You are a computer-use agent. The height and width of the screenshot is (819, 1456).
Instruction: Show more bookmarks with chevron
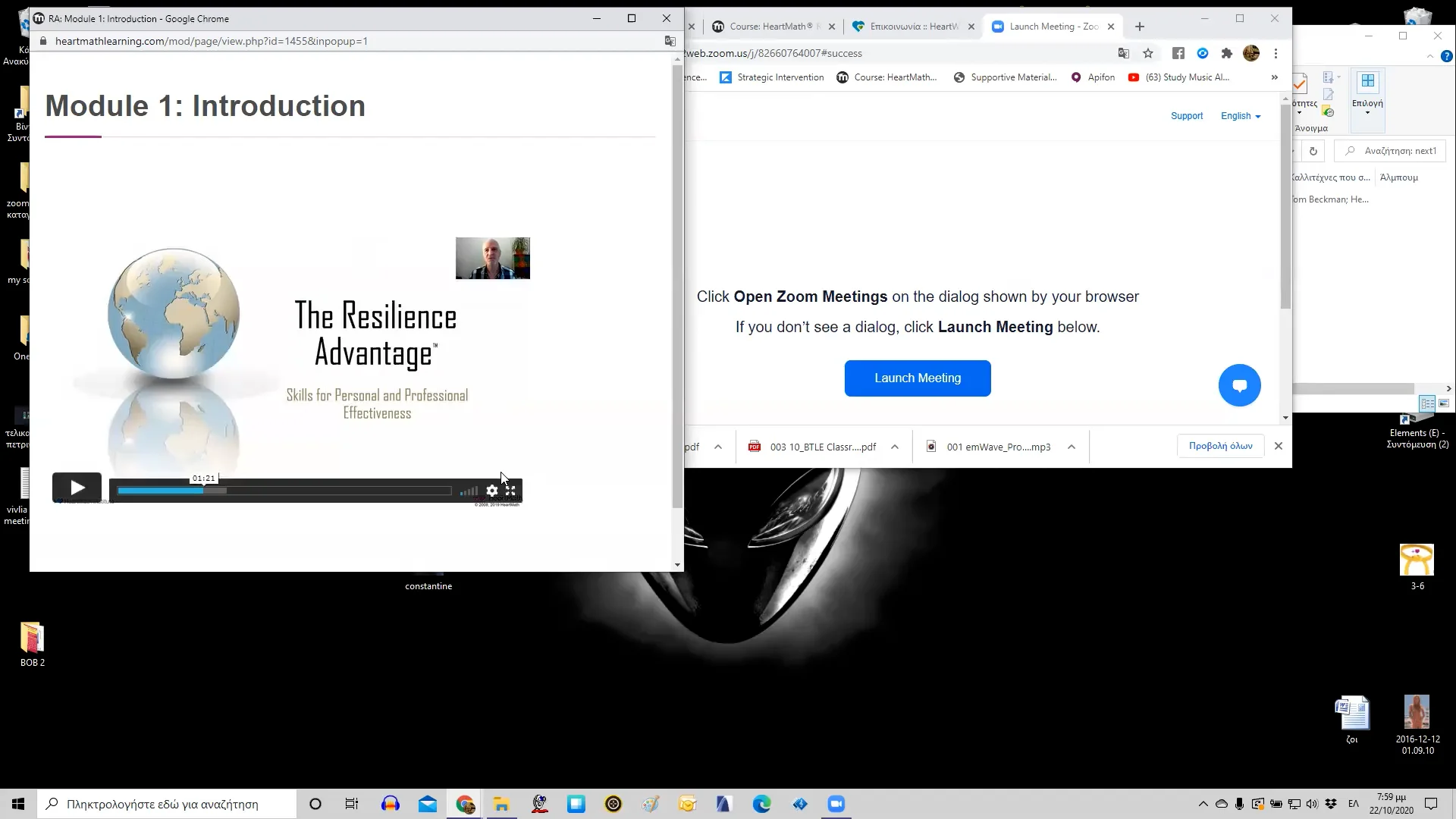(x=1274, y=77)
